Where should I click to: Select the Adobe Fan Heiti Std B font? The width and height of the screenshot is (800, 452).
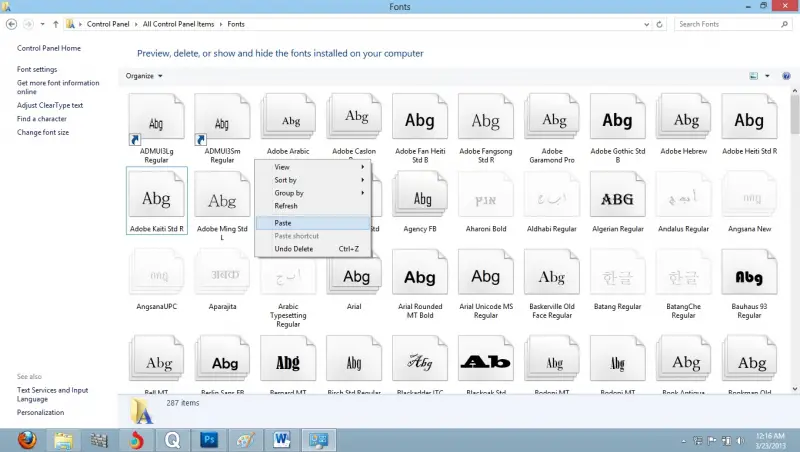click(x=419, y=117)
